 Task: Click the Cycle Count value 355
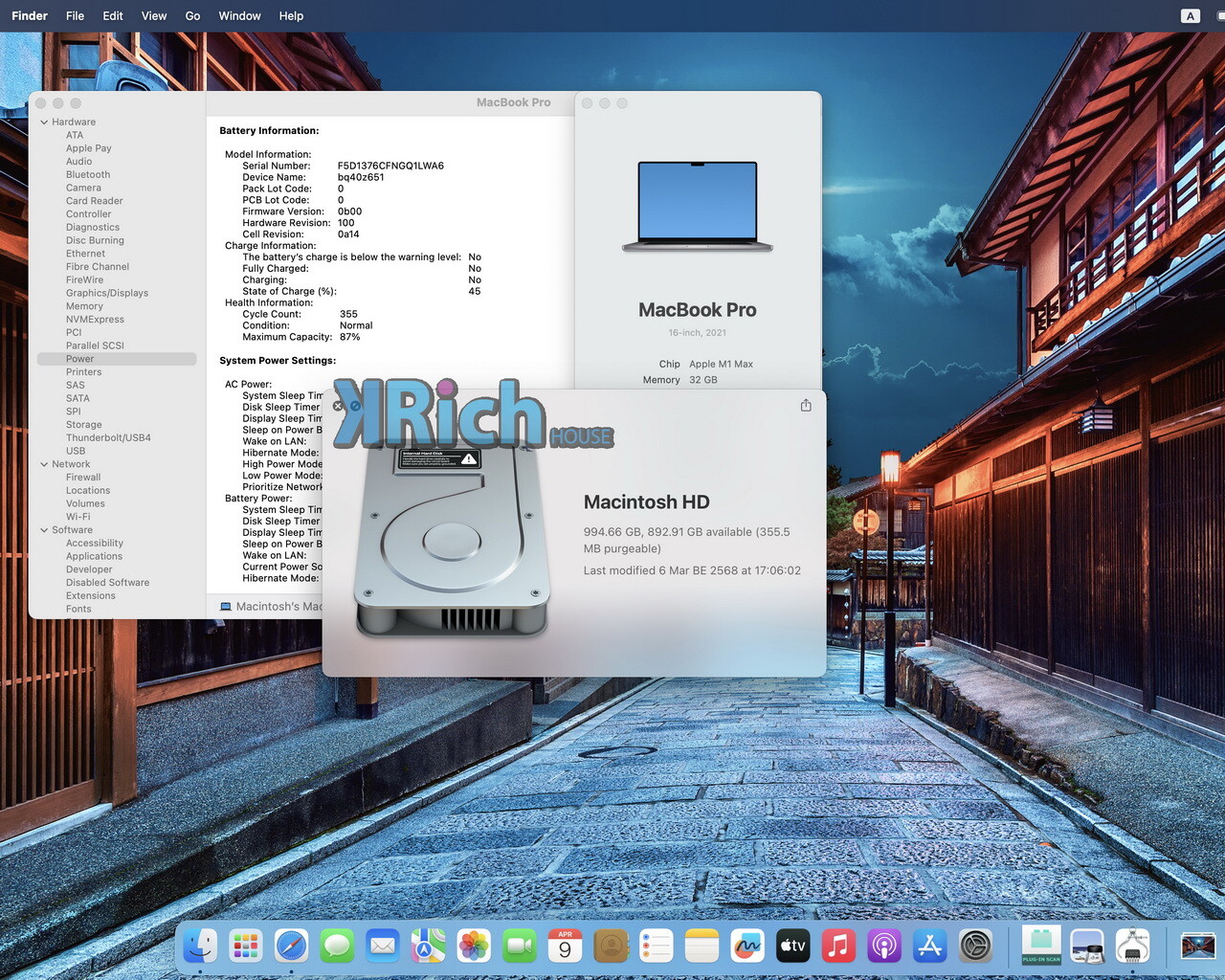348,314
